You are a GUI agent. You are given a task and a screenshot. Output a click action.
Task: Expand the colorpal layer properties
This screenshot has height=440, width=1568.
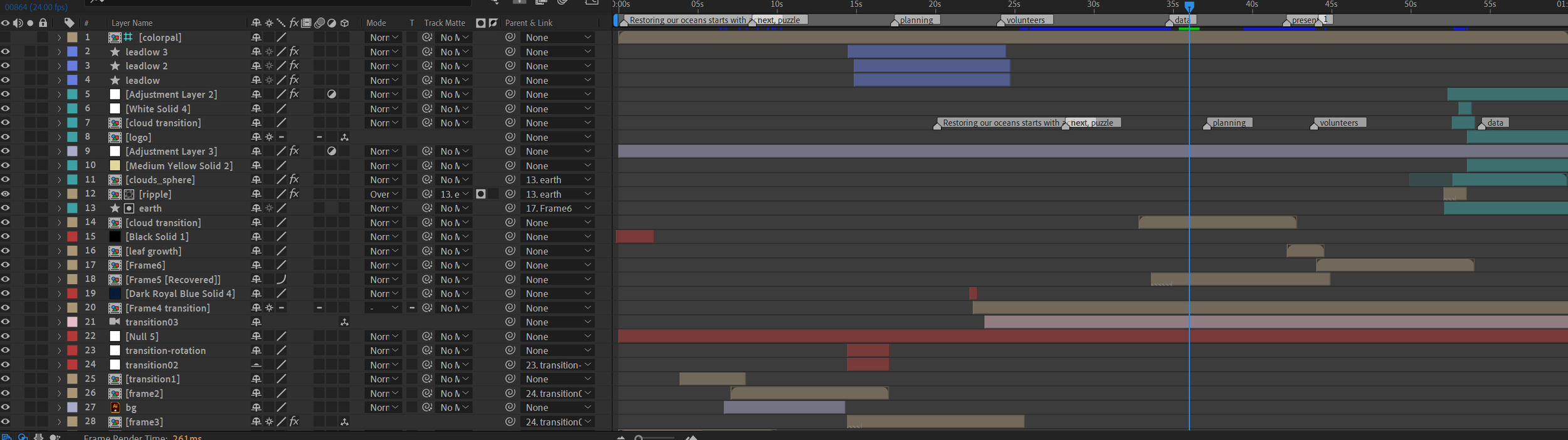point(59,37)
